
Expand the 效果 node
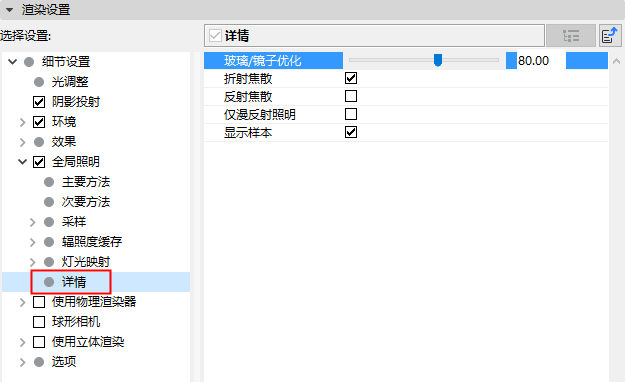pyautogui.click(x=23, y=142)
